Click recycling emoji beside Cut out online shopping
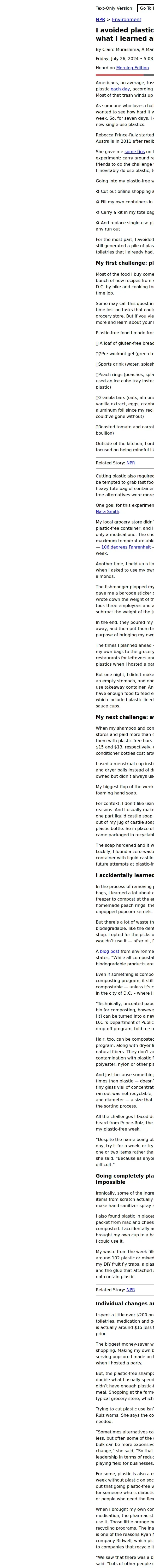The height and width of the screenshot is (1568, 154). pyautogui.click(x=97, y=191)
